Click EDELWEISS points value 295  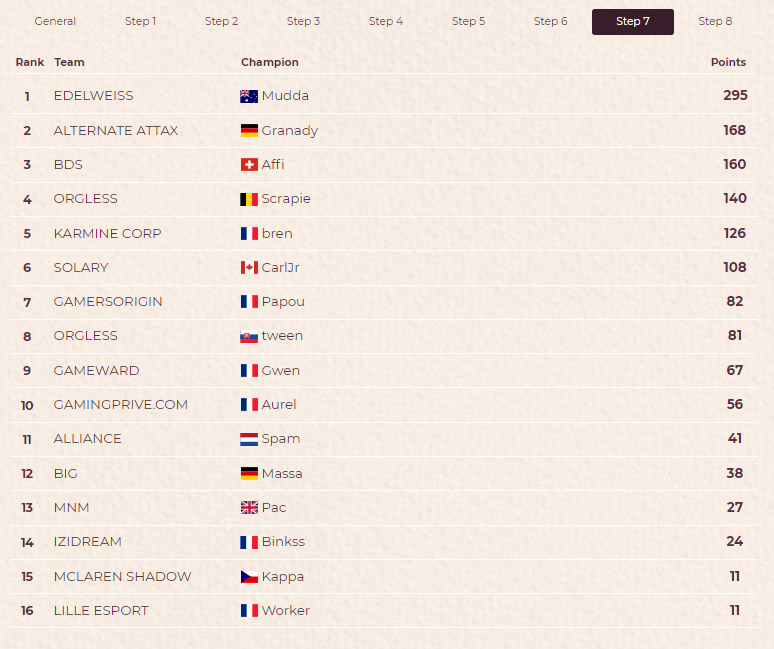[735, 95]
